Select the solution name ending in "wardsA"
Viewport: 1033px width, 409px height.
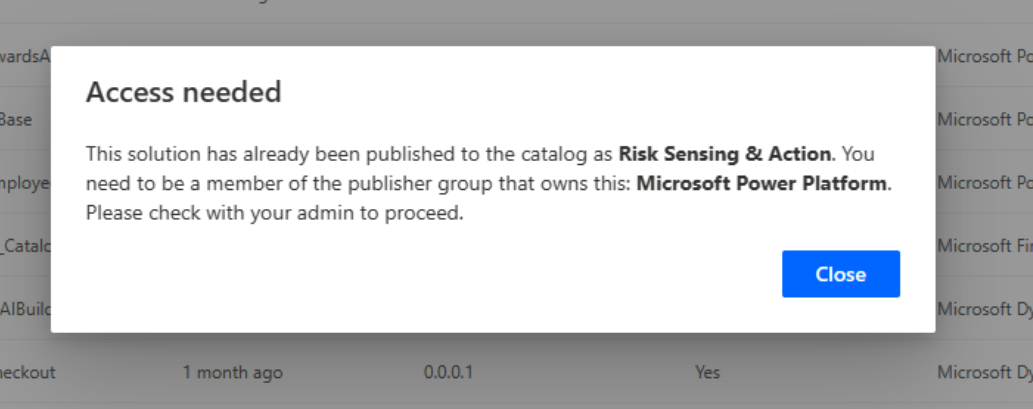click(x=25, y=56)
